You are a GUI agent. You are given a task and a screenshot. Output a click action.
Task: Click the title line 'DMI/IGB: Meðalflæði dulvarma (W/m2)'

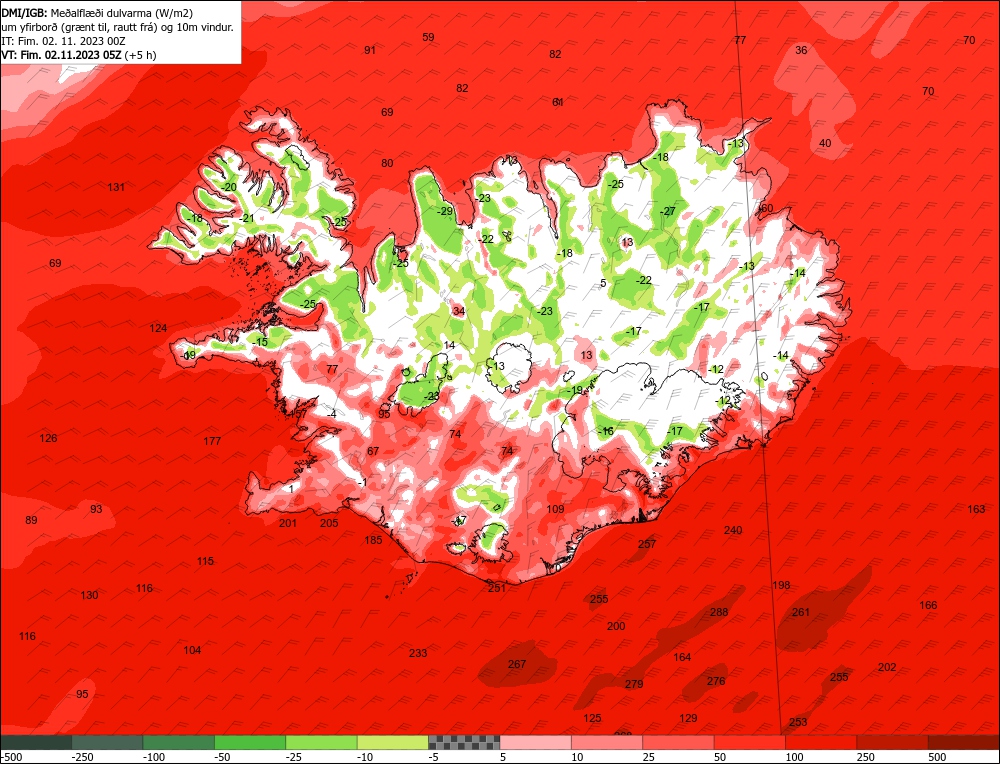click(x=97, y=12)
